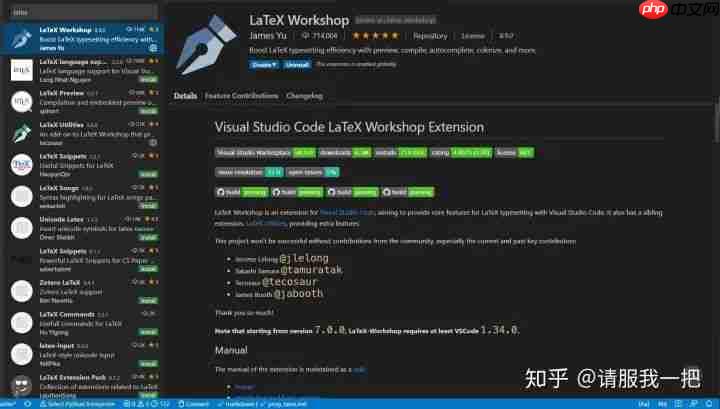Click the LaTeX Songs extension icon
This screenshot has width=720, height=409.
(x=22, y=196)
